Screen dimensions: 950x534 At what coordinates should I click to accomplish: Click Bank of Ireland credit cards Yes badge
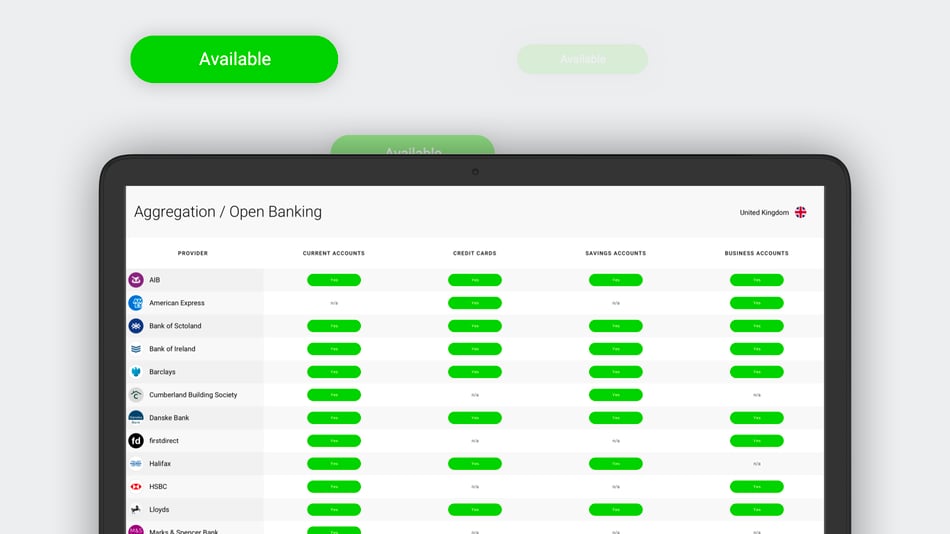click(x=475, y=349)
